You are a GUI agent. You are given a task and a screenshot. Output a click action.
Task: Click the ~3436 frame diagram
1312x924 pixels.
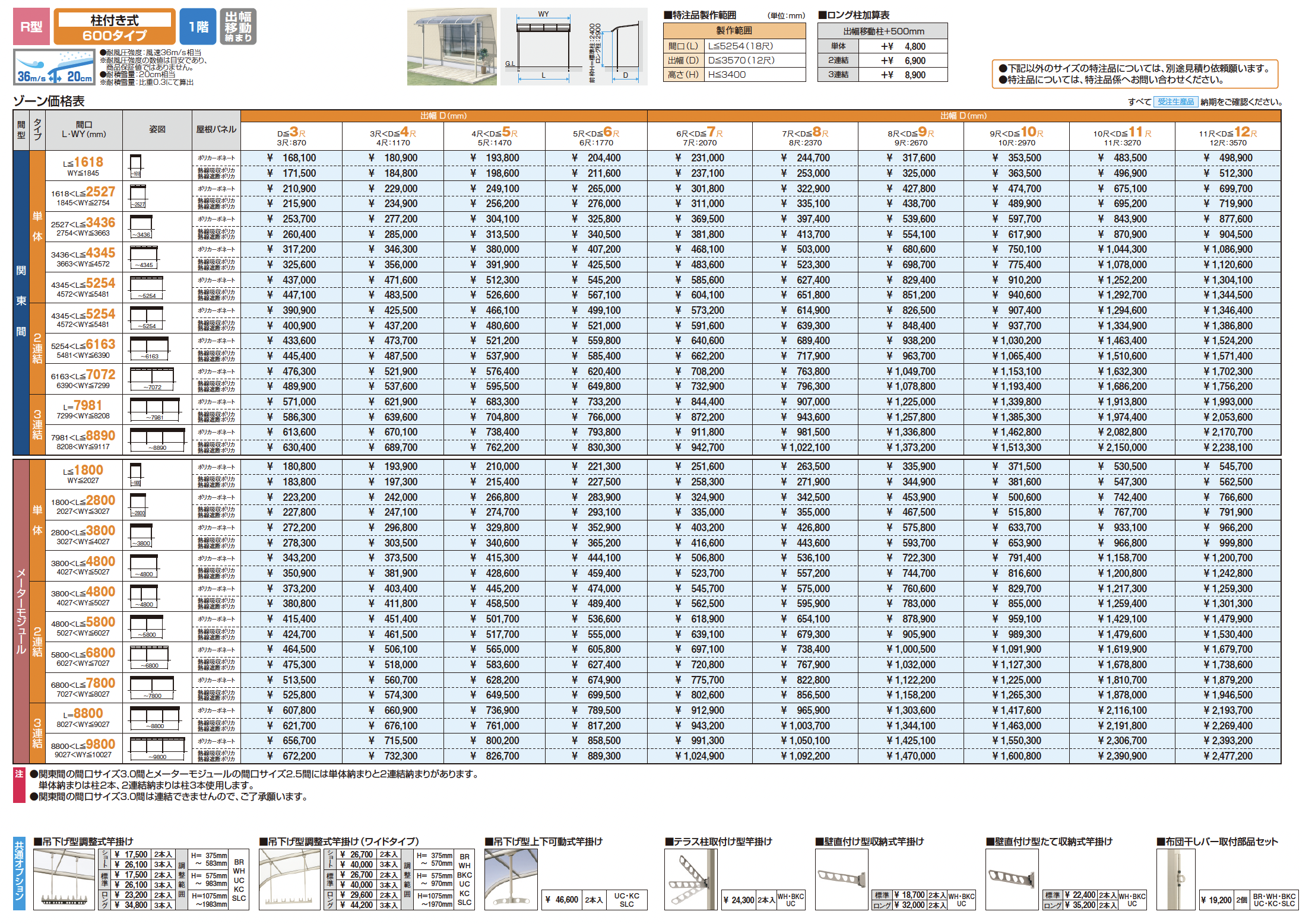[x=141, y=227]
